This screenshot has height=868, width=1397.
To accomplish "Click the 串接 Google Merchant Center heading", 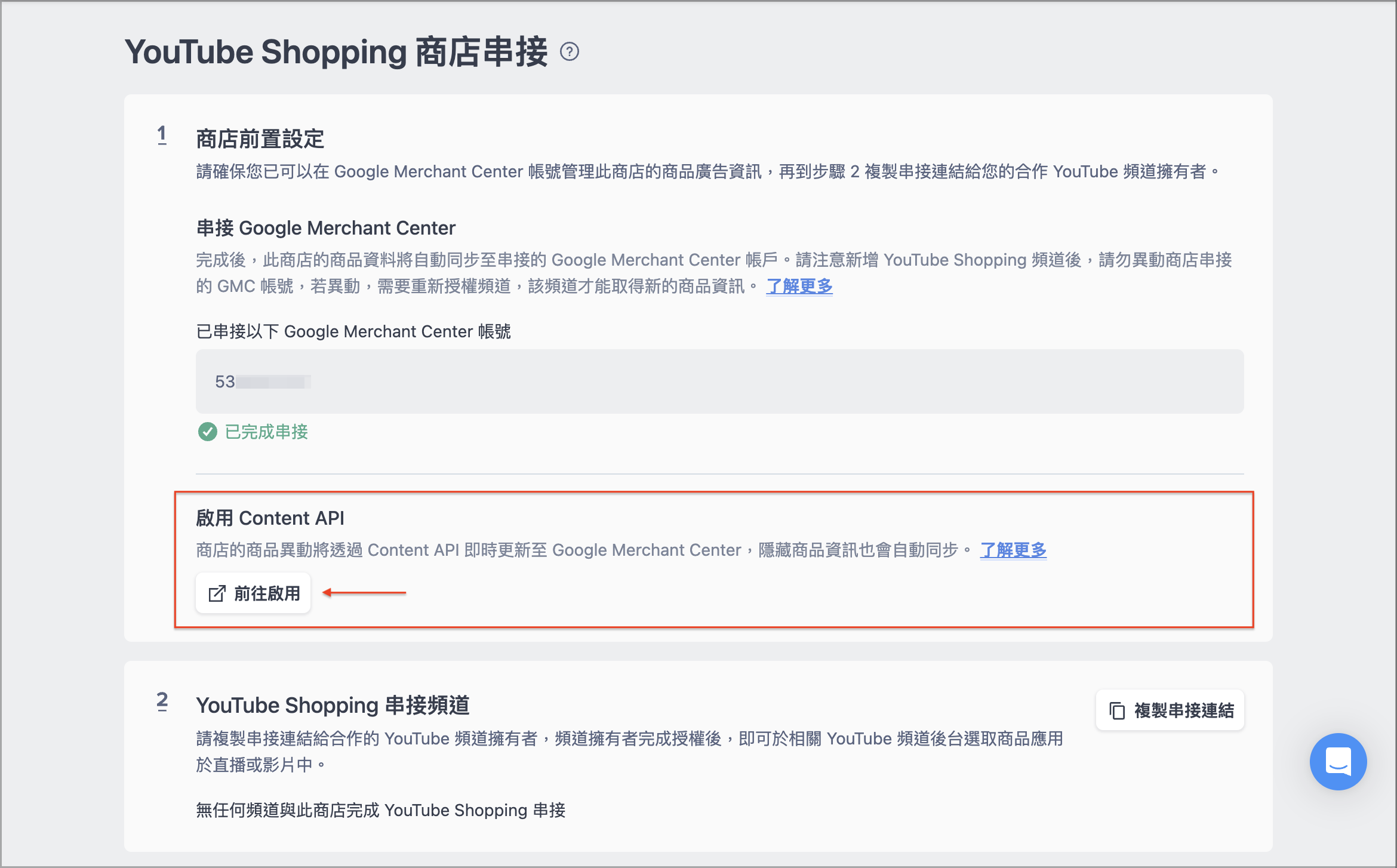I will [325, 228].
